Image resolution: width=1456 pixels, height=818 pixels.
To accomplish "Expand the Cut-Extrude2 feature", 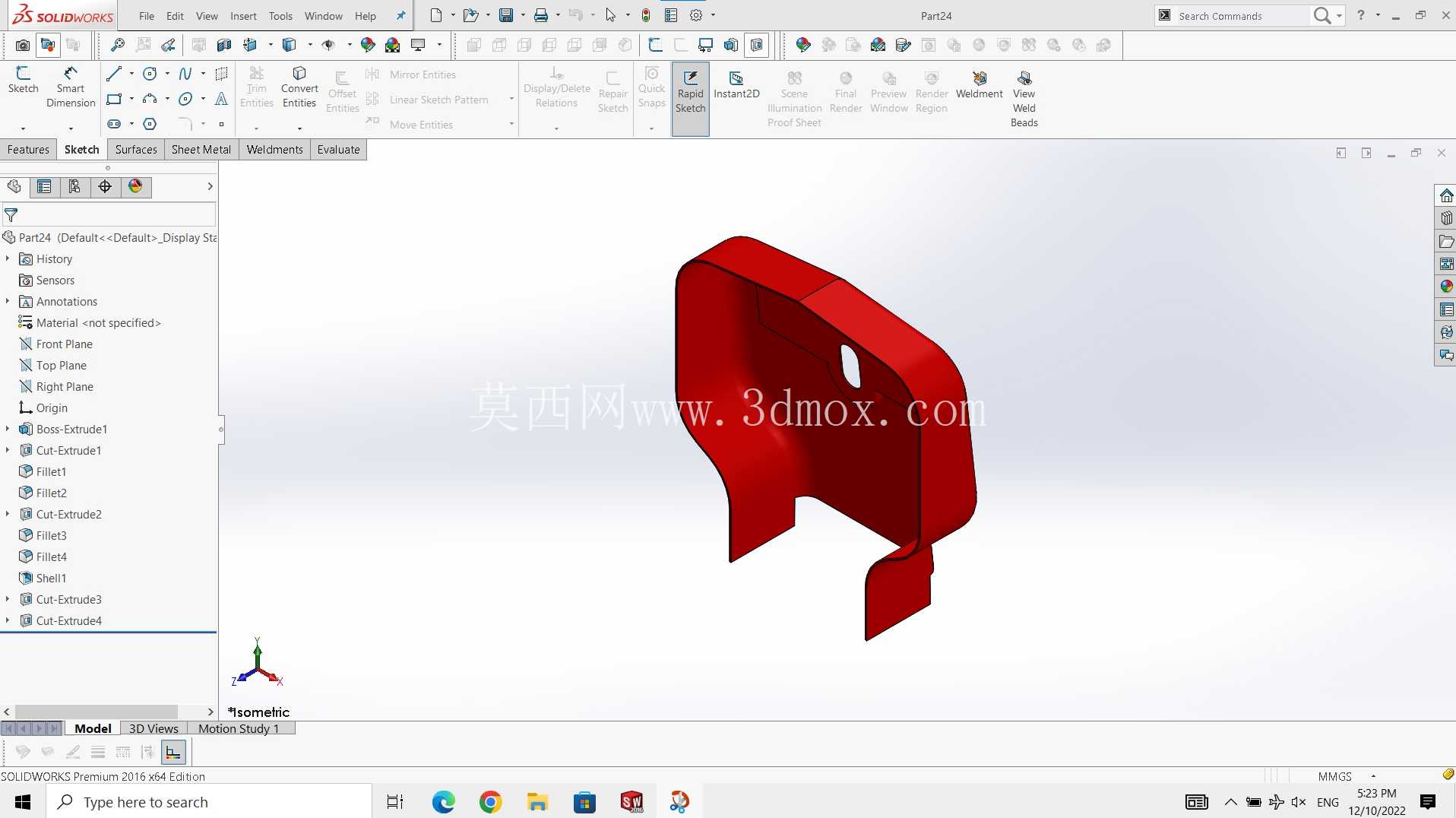I will [x=8, y=515].
